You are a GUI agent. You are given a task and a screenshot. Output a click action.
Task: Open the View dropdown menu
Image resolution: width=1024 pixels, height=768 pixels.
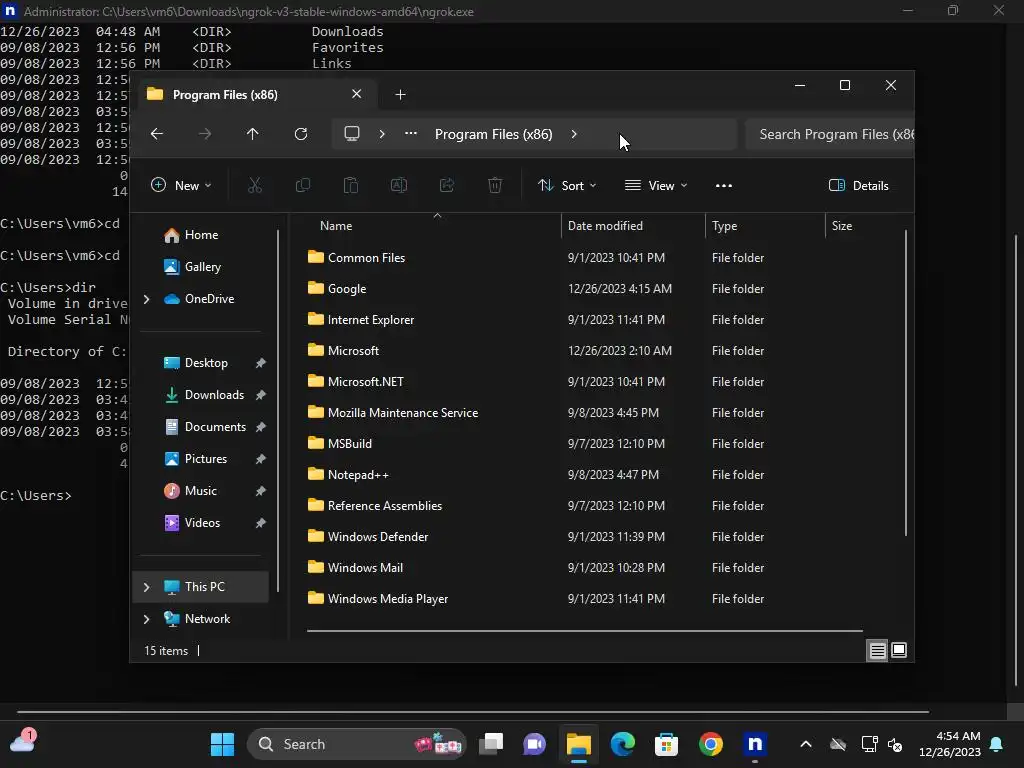tap(656, 185)
